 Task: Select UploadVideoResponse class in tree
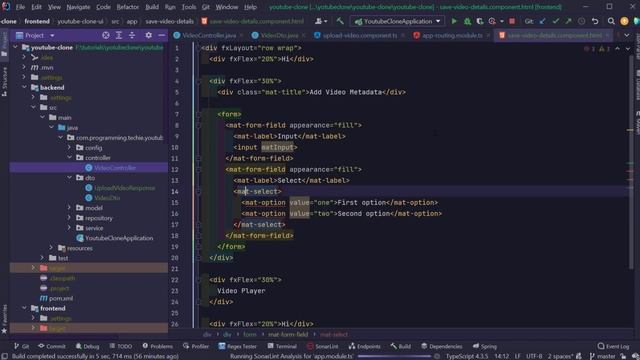[124, 188]
